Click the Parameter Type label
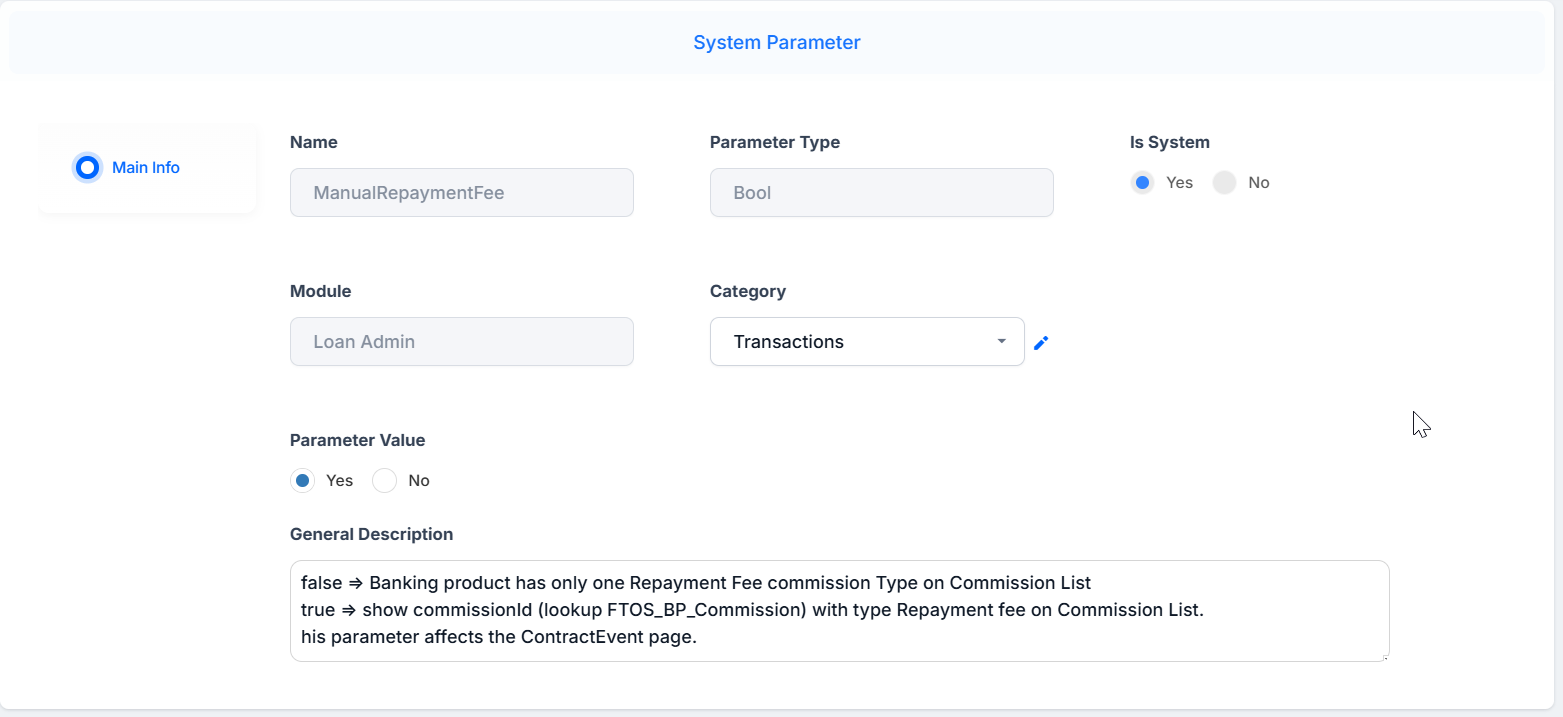 775,143
